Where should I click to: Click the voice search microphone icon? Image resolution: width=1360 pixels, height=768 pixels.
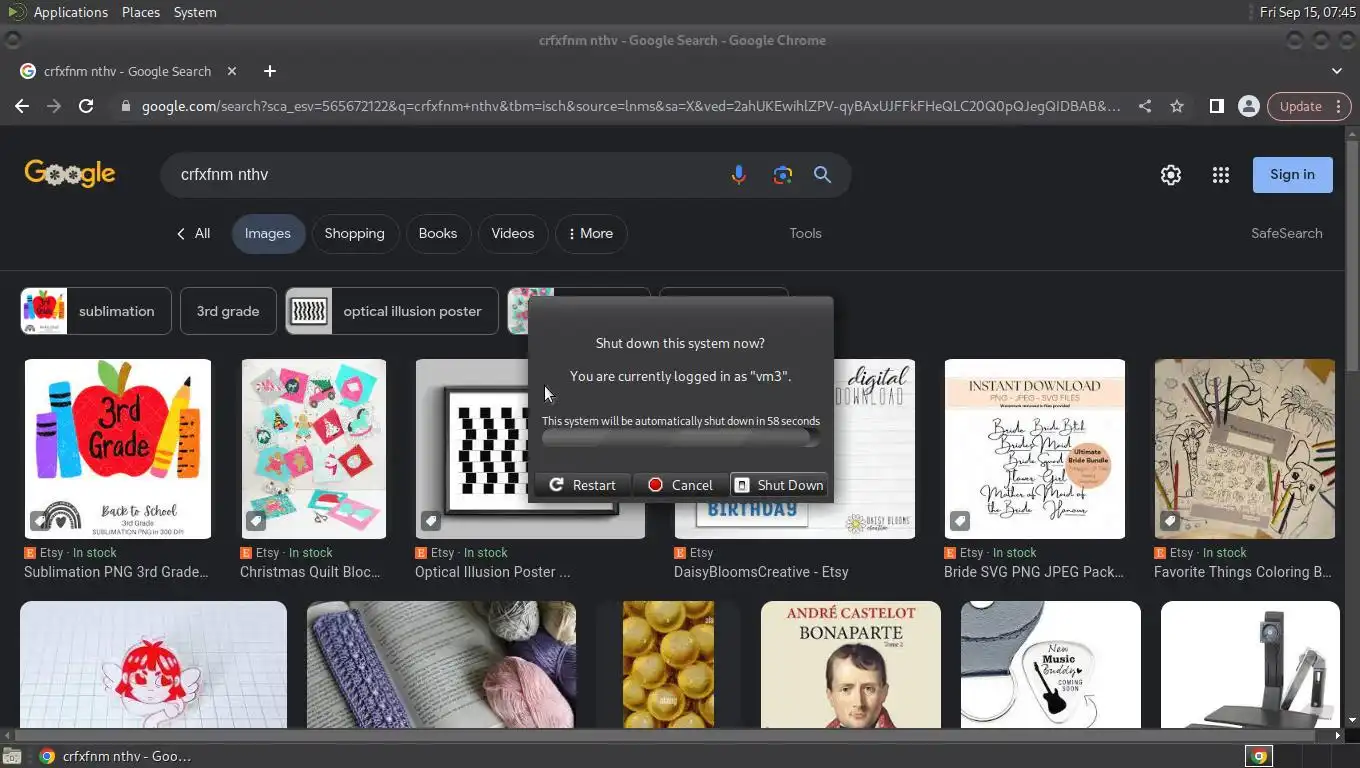click(738, 175)
